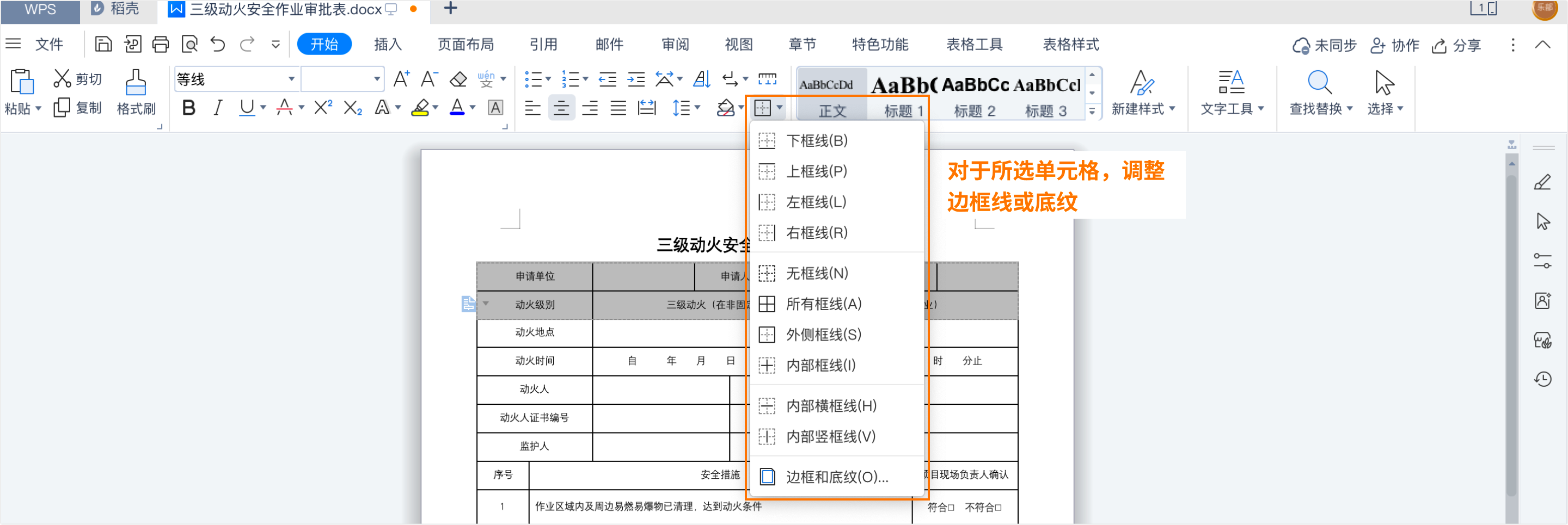Viewport: 1568px width, 525px height.
Task: Open the 审阅 tab
Action: click(x=675, y=45)
